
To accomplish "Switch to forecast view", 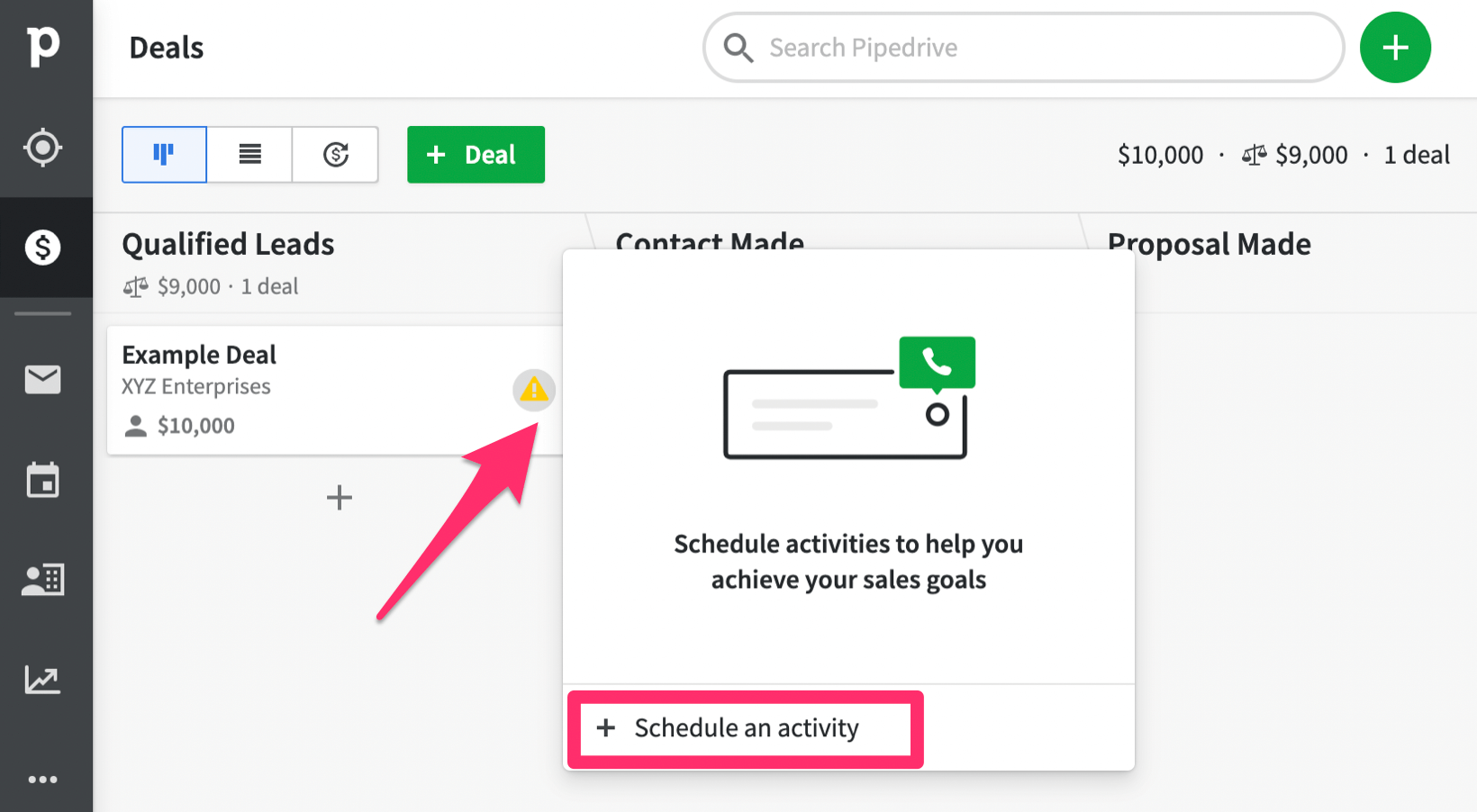I will click(335, 155).
